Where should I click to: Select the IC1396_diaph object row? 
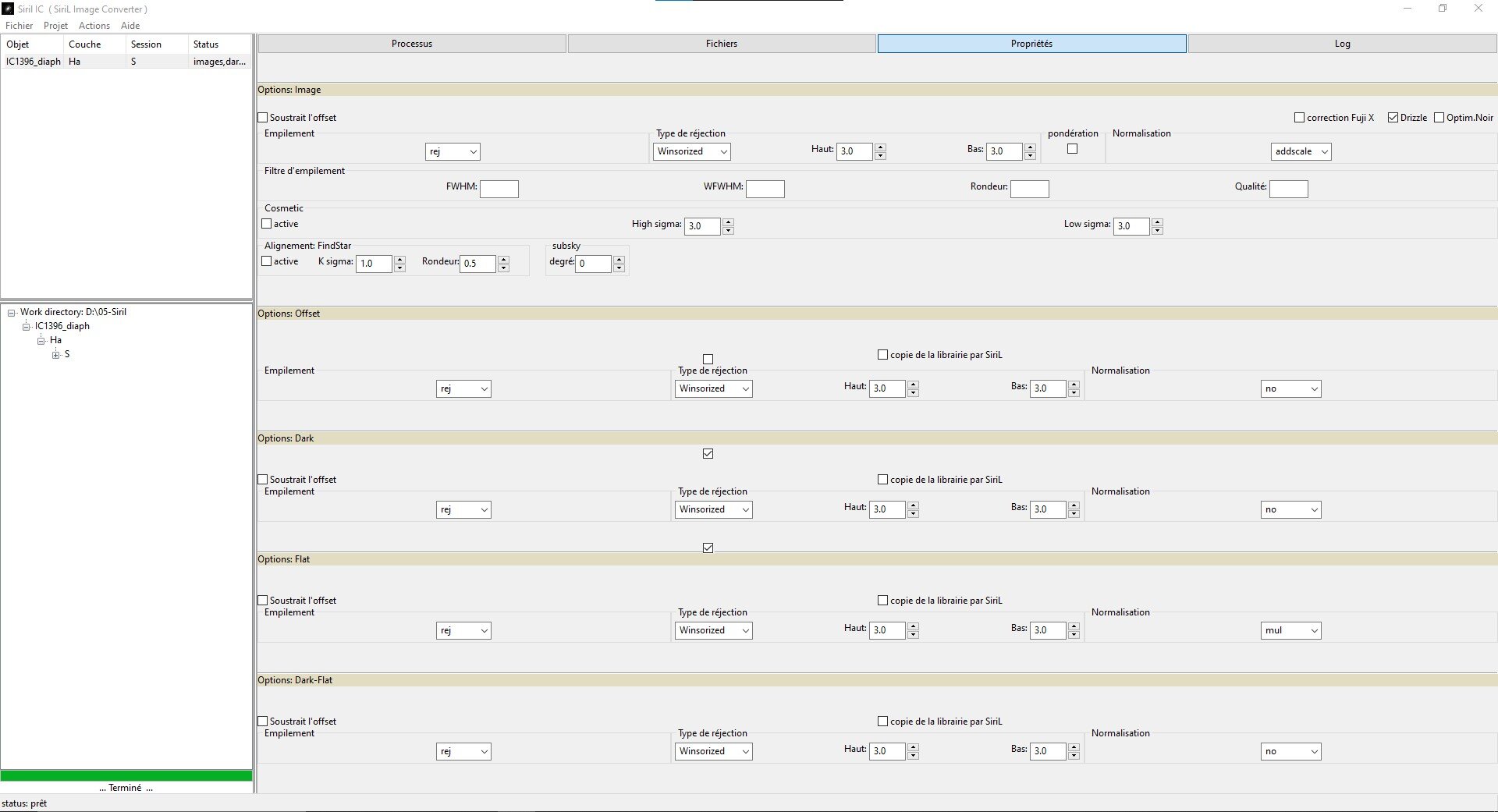pyautogui.click(x=126, y=62)
